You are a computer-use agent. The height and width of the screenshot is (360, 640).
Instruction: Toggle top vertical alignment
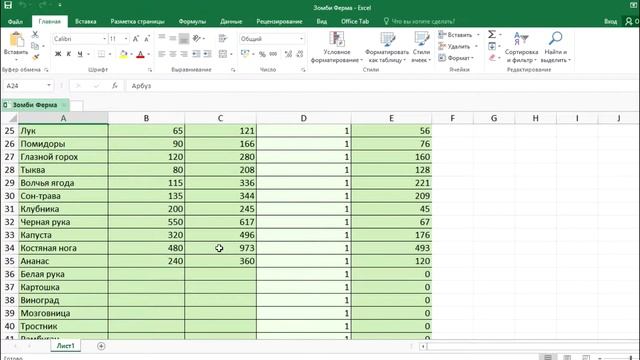162,38
